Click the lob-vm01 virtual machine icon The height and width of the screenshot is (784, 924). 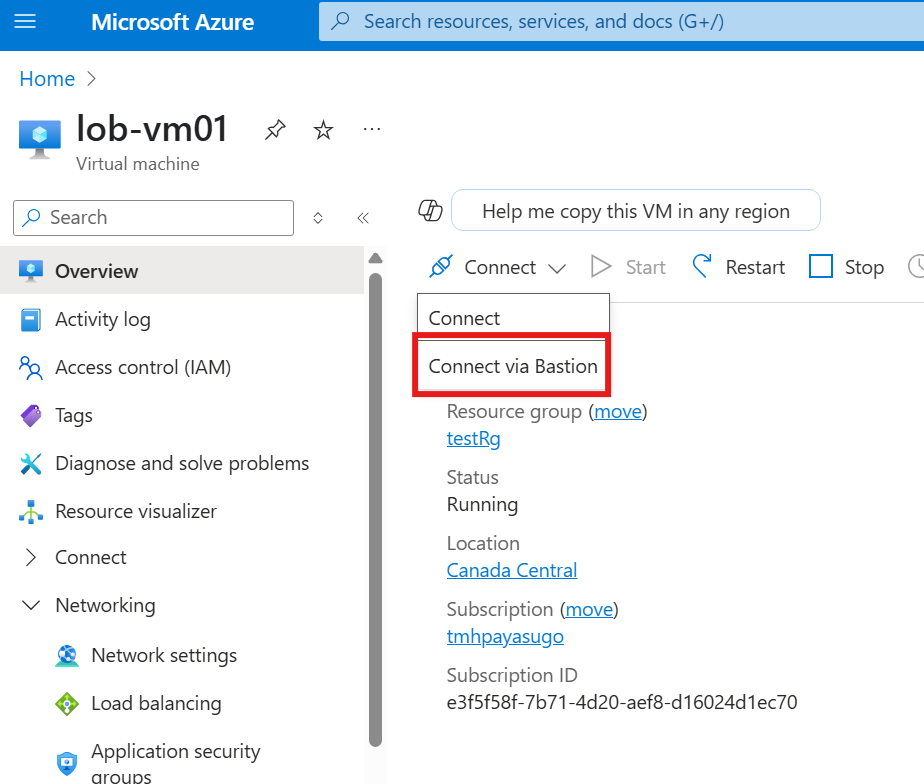pos(39,139)
